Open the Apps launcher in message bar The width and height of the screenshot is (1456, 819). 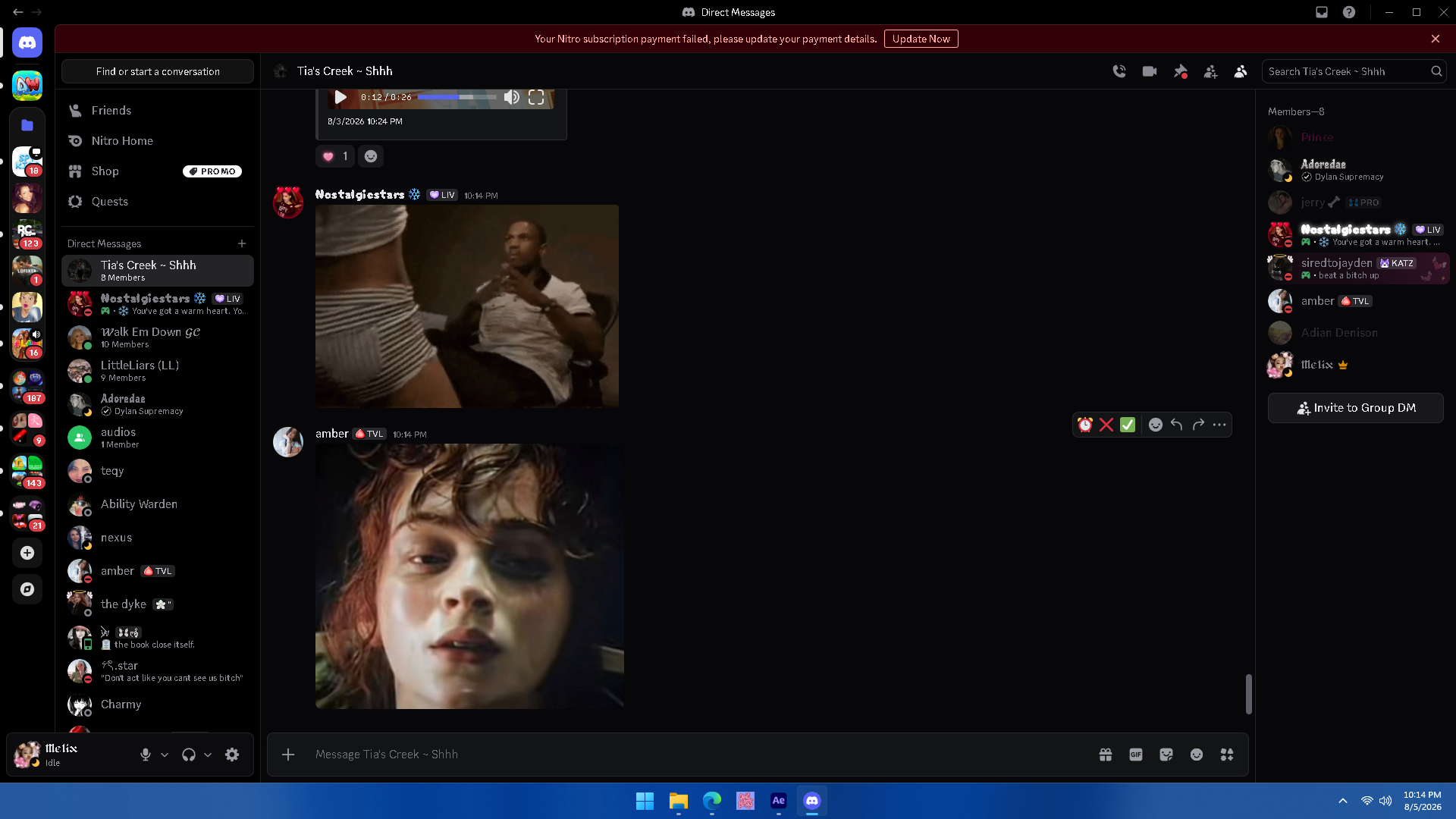point(1227,755)
